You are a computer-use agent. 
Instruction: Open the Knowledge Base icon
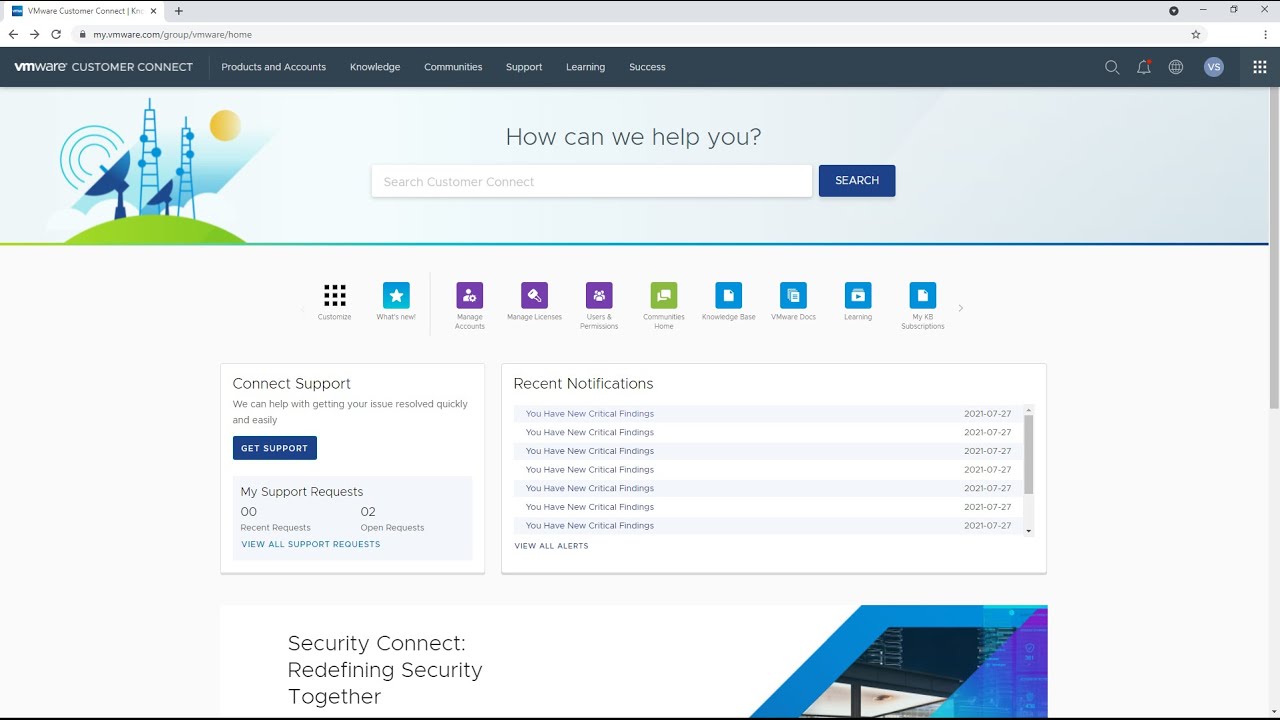(x=729, y=295)
